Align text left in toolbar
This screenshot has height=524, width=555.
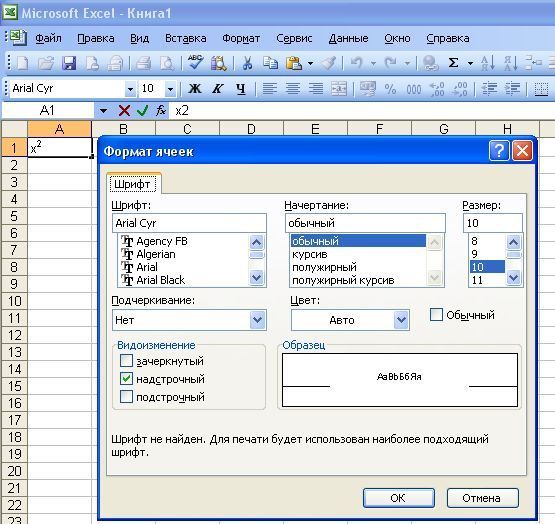click(x=270, y=89)
